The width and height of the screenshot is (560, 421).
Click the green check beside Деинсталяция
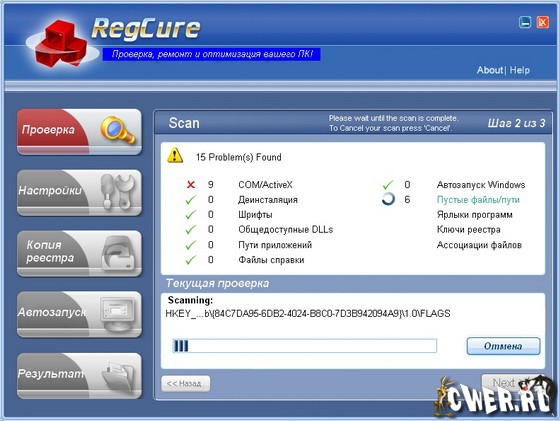[191, 200]
